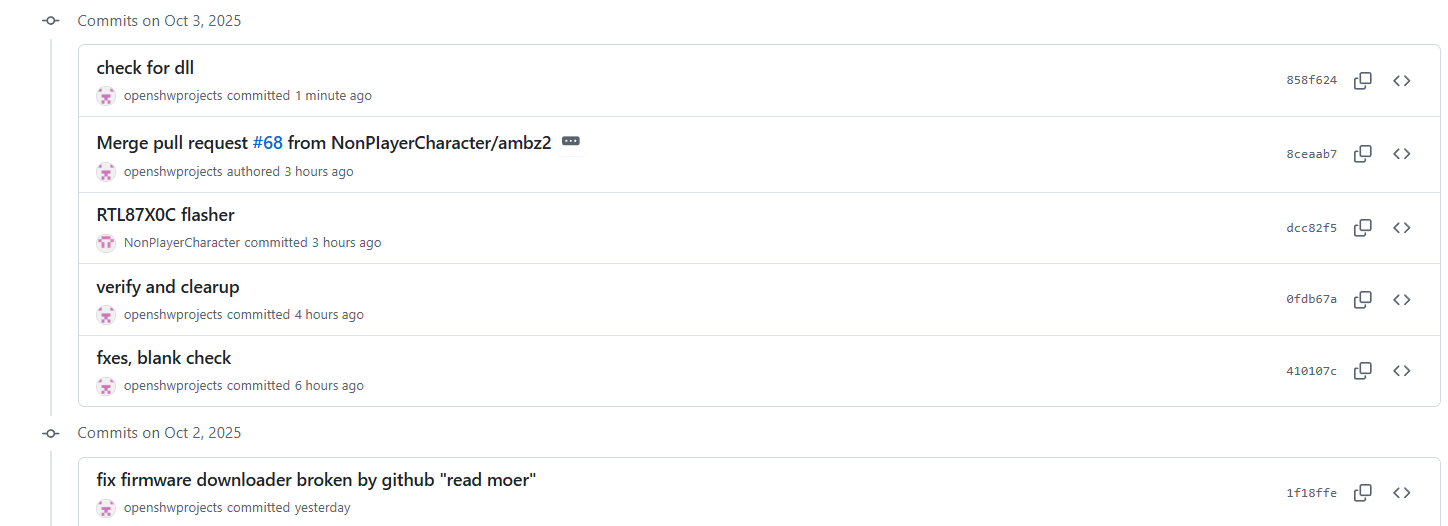Copy full SHA for commit 0fdb67a
The height and width of the screenshot is (526, 1448).
[x=1362, y=299]
